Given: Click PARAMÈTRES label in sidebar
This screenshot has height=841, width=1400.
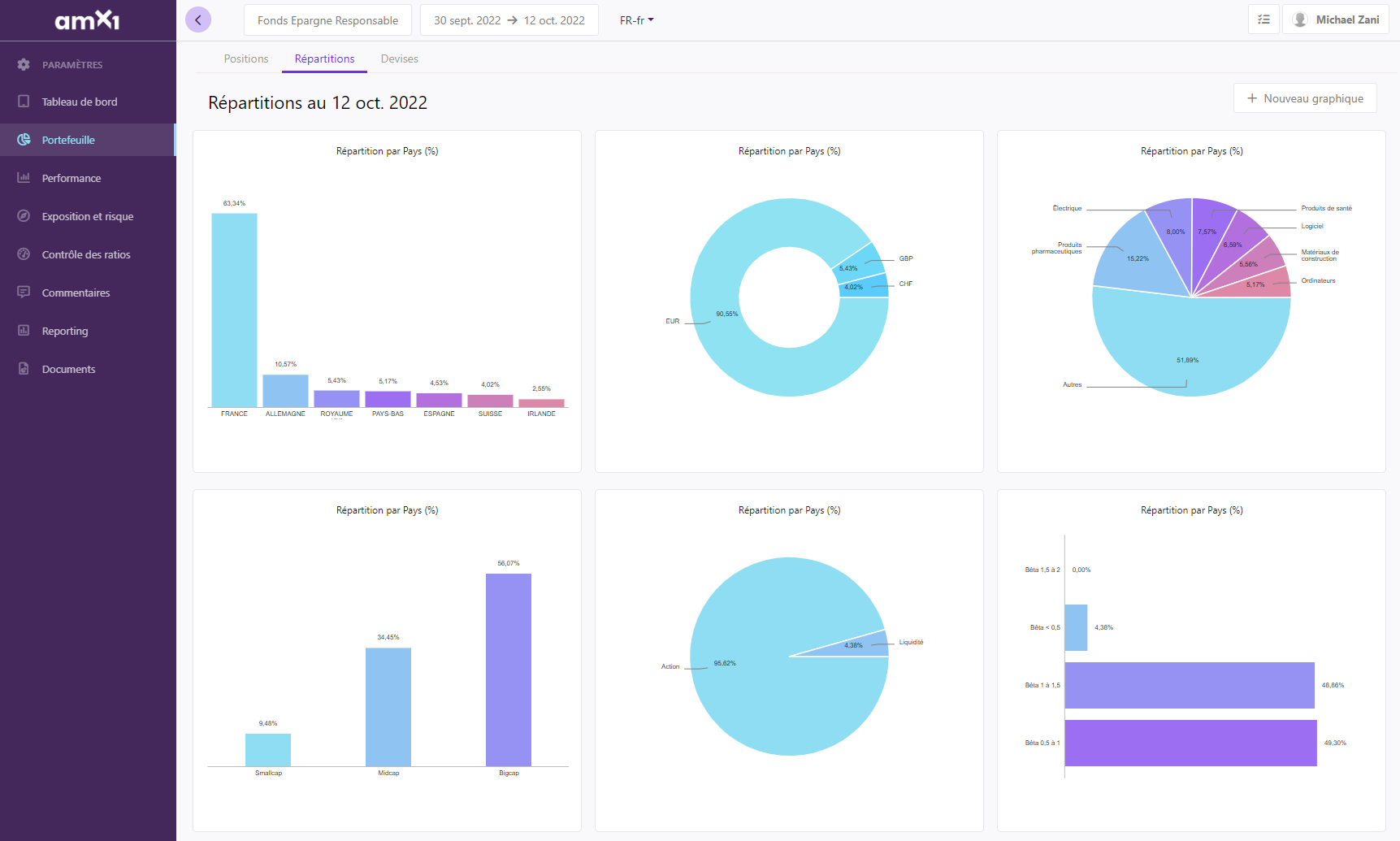Looking at the screenshot, I should 72,64.
